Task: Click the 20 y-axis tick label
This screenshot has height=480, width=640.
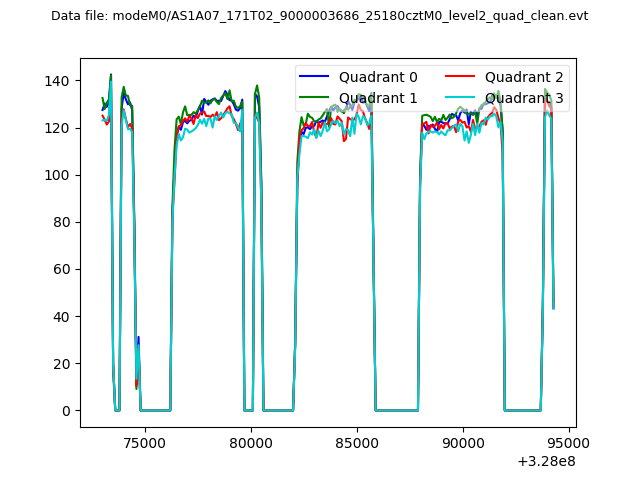Action: click(x=63, y=364)
